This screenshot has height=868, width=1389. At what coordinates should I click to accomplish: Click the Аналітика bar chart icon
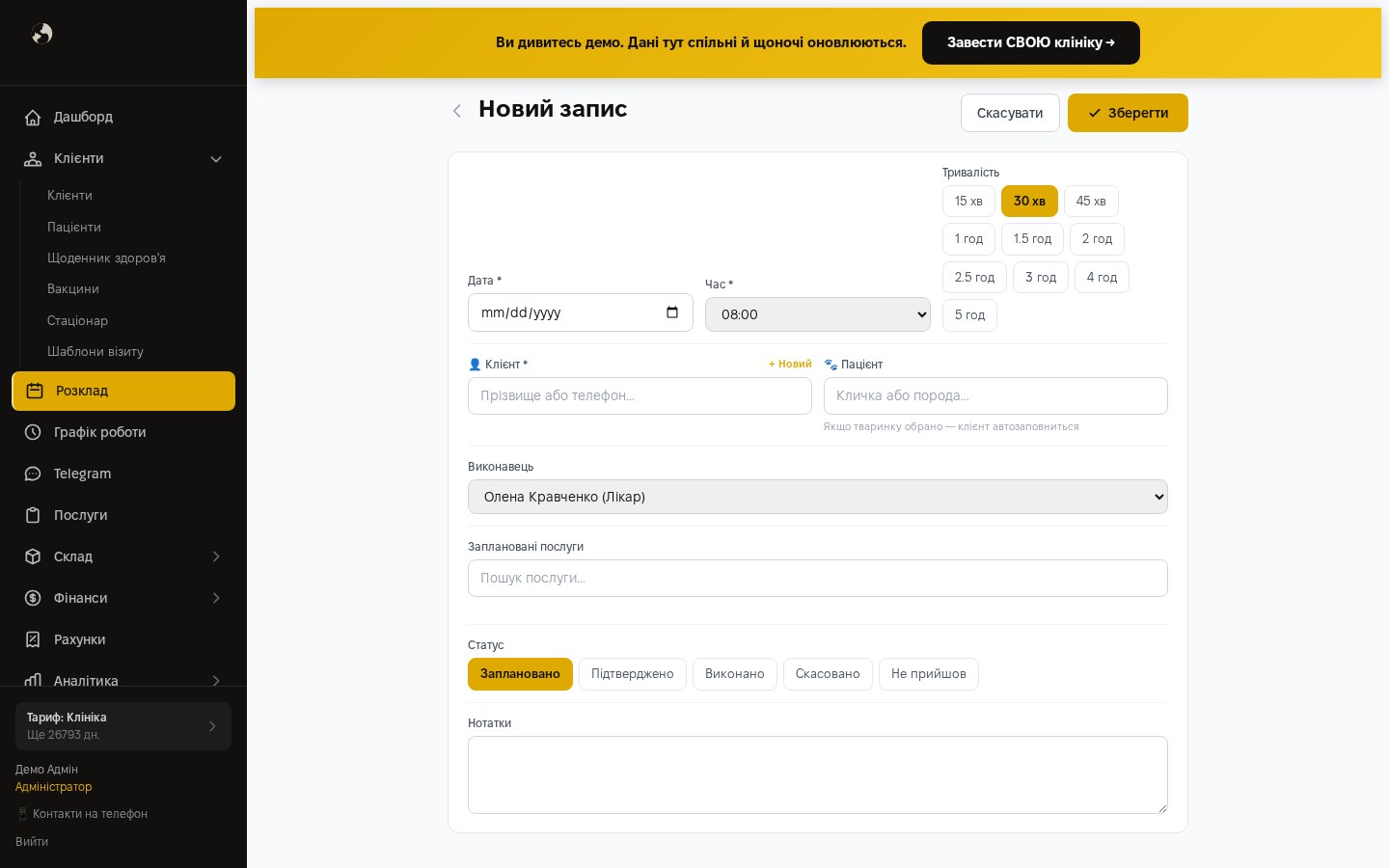tap(33, 680)
